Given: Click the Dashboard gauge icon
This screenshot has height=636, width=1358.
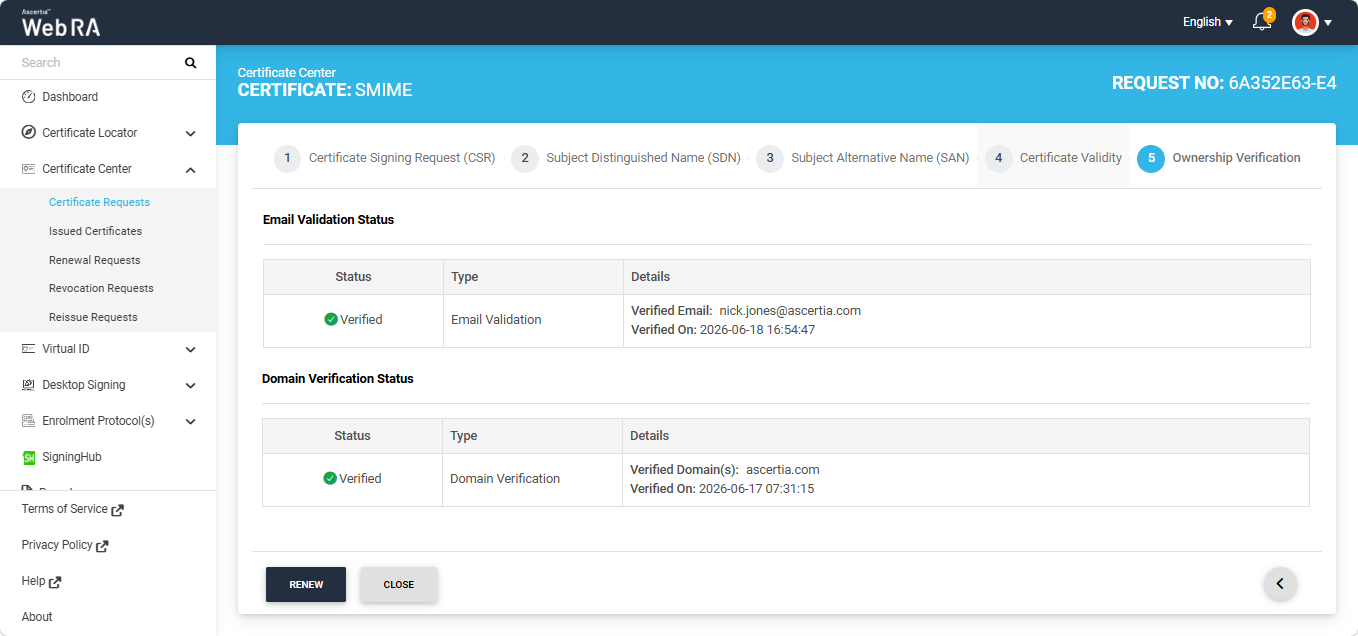Looking at the screenshot, I should point(28,97).
